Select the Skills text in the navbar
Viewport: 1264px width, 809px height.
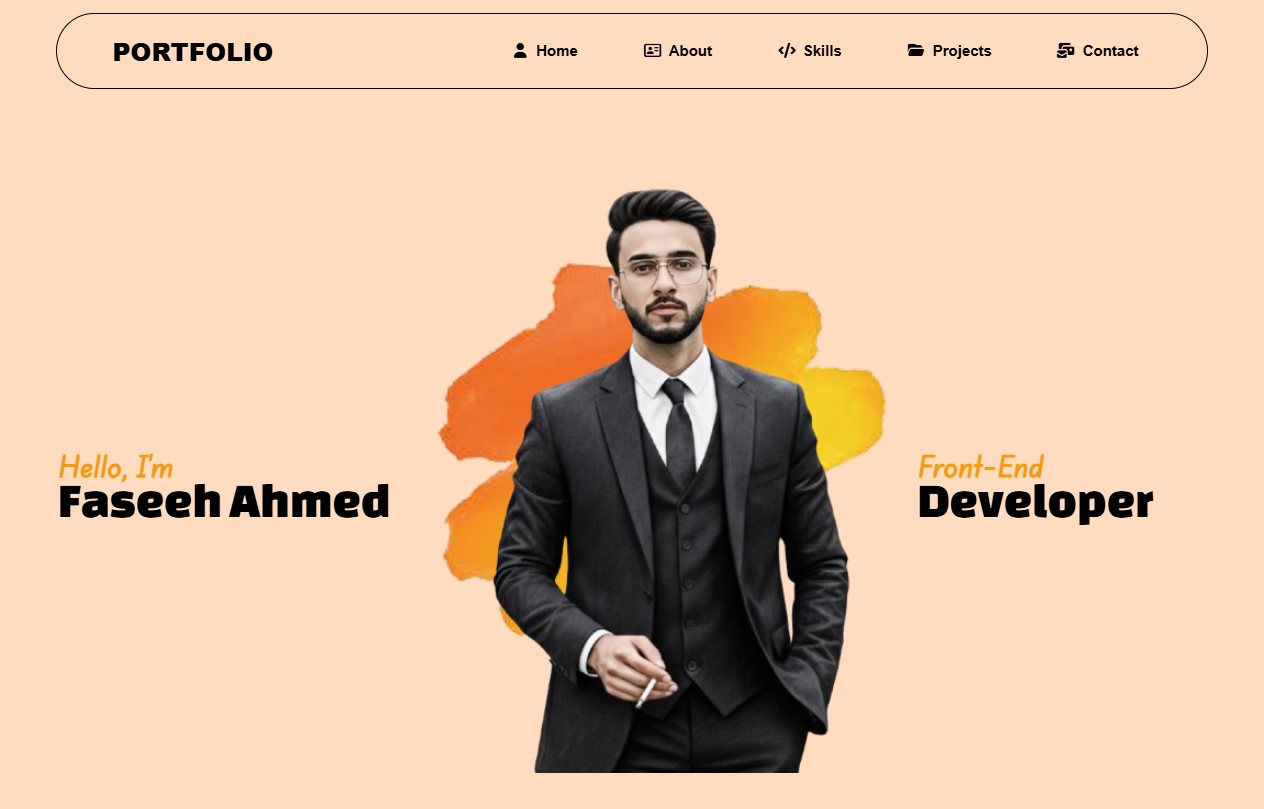point(822,51)
